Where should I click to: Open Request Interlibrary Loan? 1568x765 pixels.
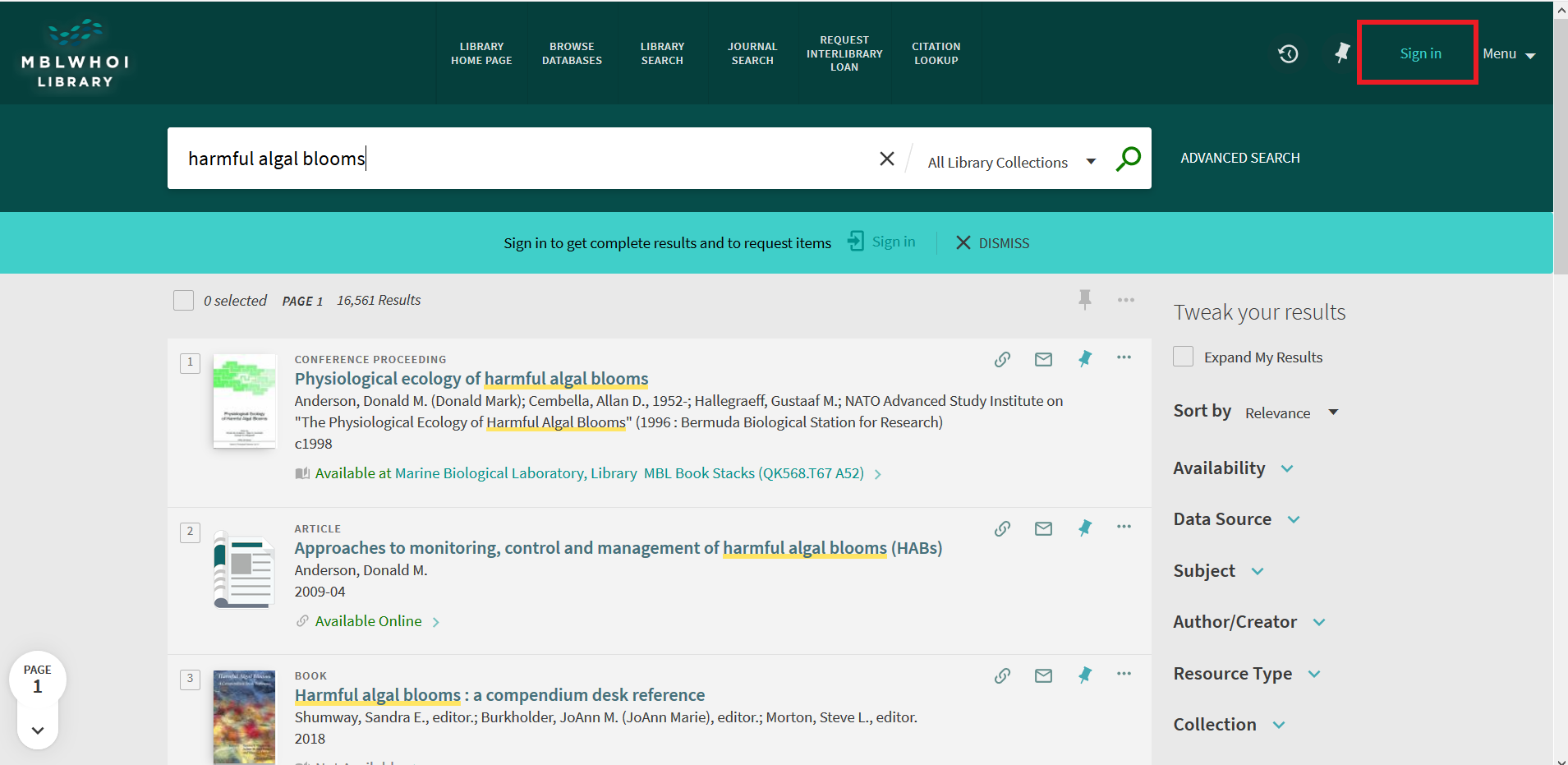pos(844,53)
